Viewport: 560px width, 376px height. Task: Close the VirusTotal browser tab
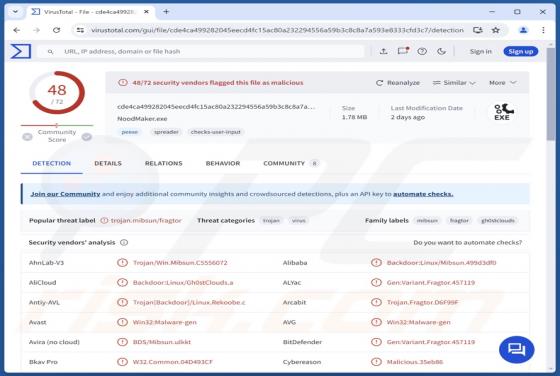pos(146,12)
